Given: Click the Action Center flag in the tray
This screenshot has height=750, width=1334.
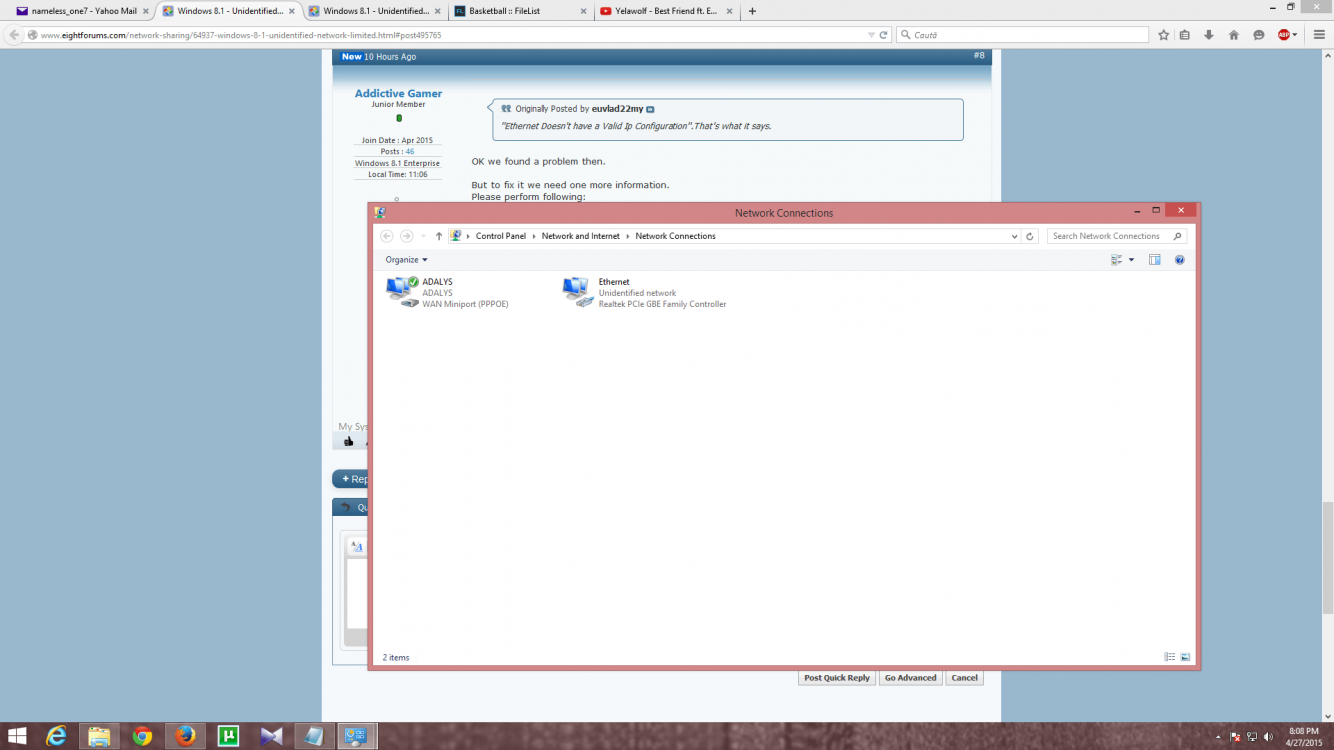Looking at the screenshot, I should [x=1234, y=737].
